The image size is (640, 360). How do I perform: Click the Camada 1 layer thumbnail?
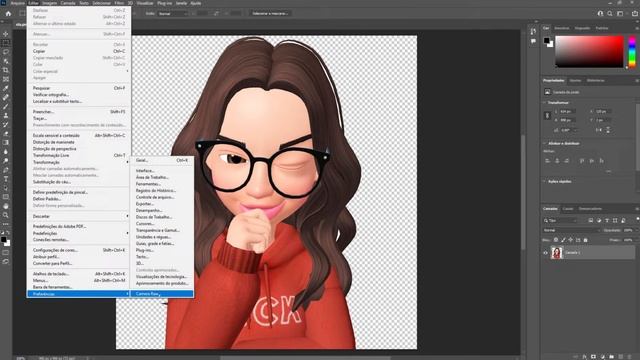click(556, 253)
